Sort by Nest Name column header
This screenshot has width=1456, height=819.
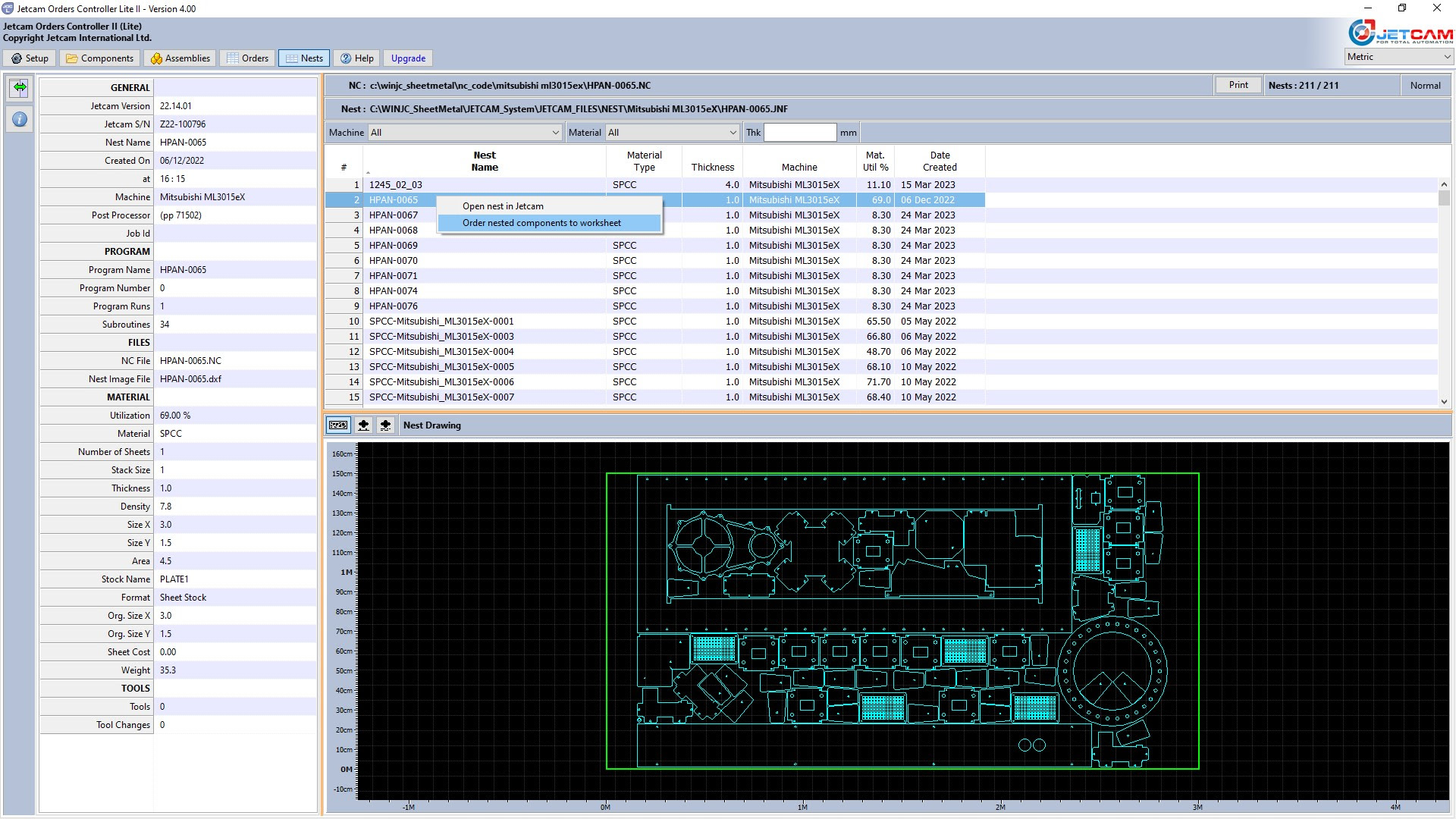tap(485, 162)
